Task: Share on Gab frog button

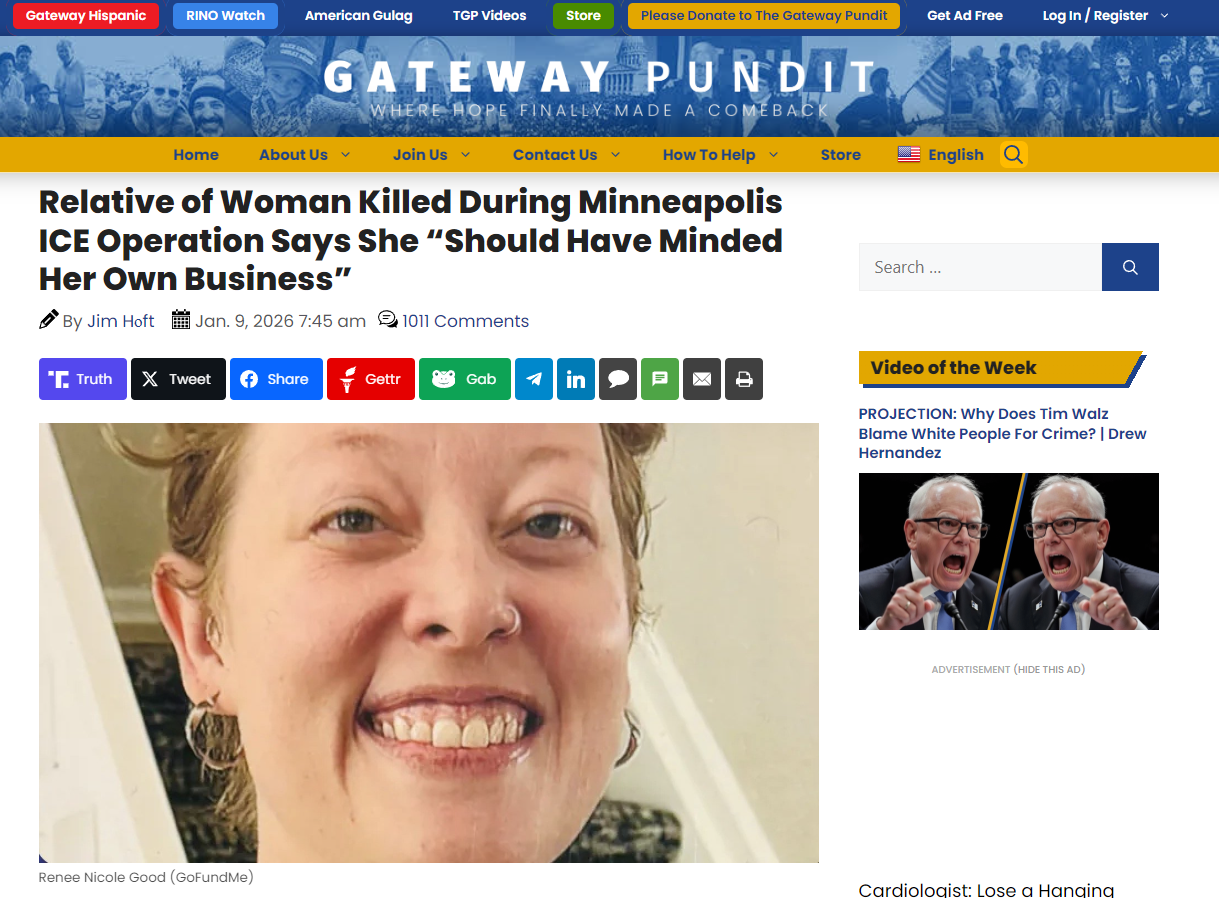Action: click(465, 379)
